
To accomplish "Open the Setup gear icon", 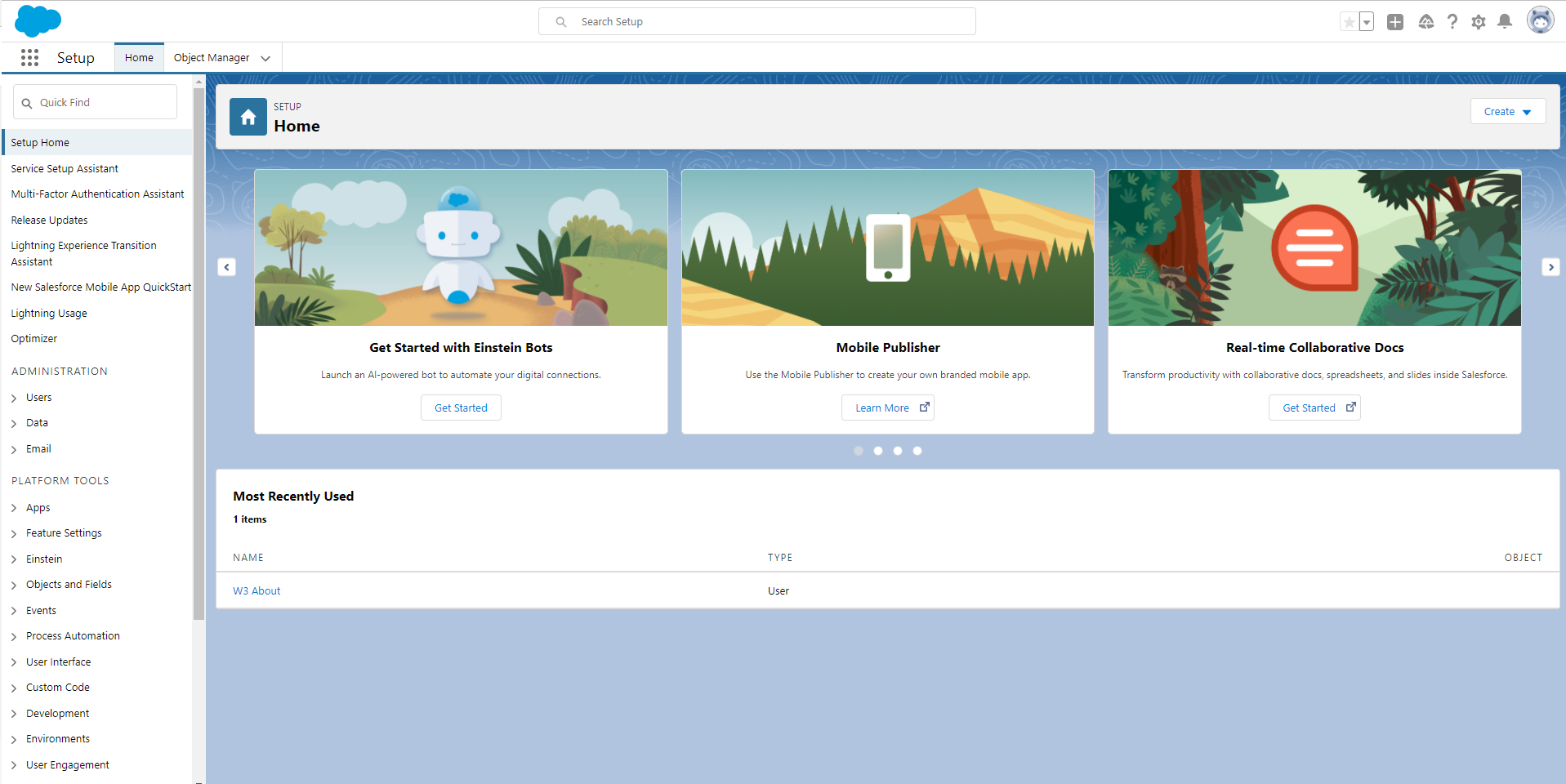I will click(1479, 22).
